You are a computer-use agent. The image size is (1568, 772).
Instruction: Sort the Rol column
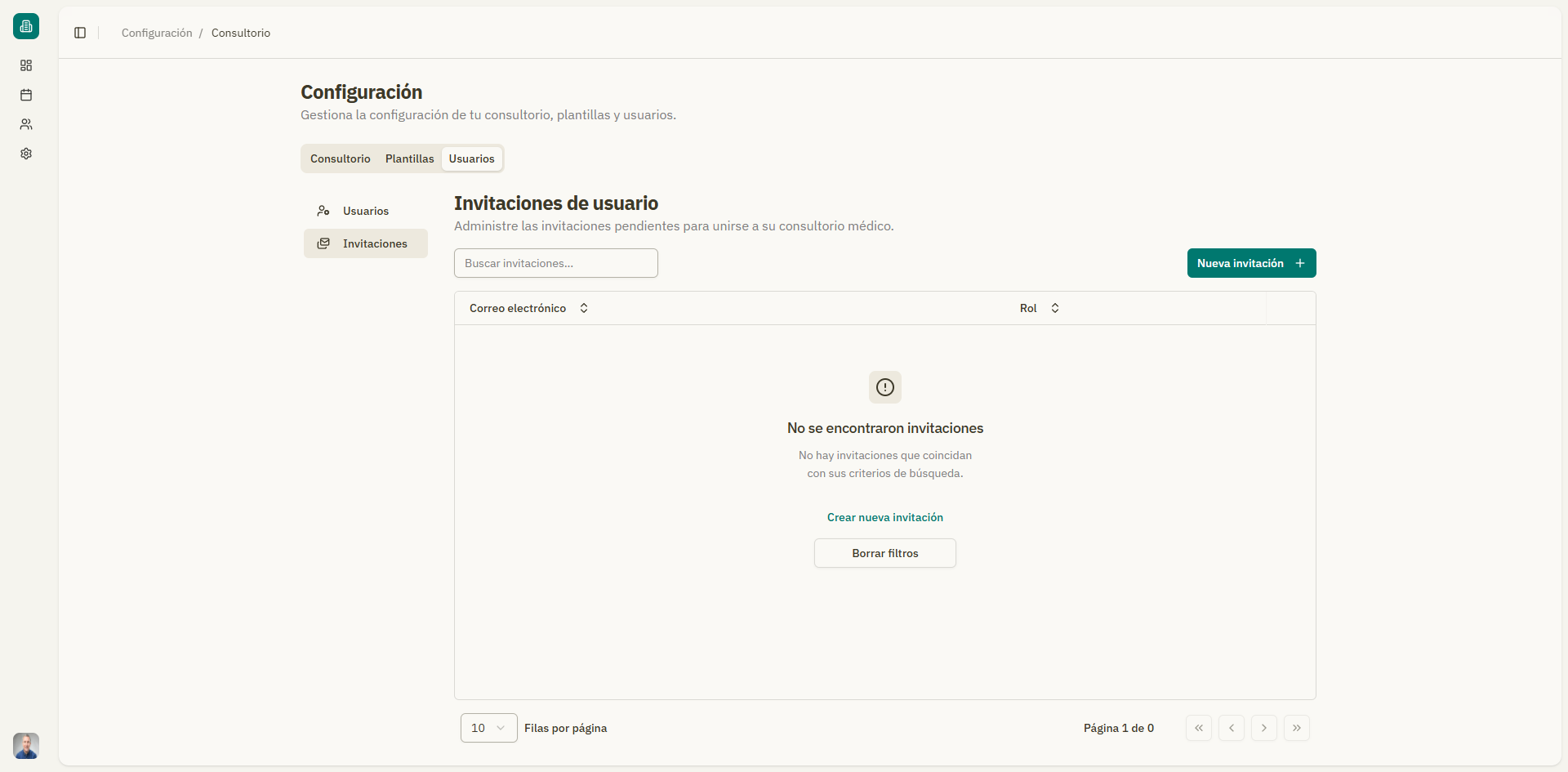click(1053, 308)
